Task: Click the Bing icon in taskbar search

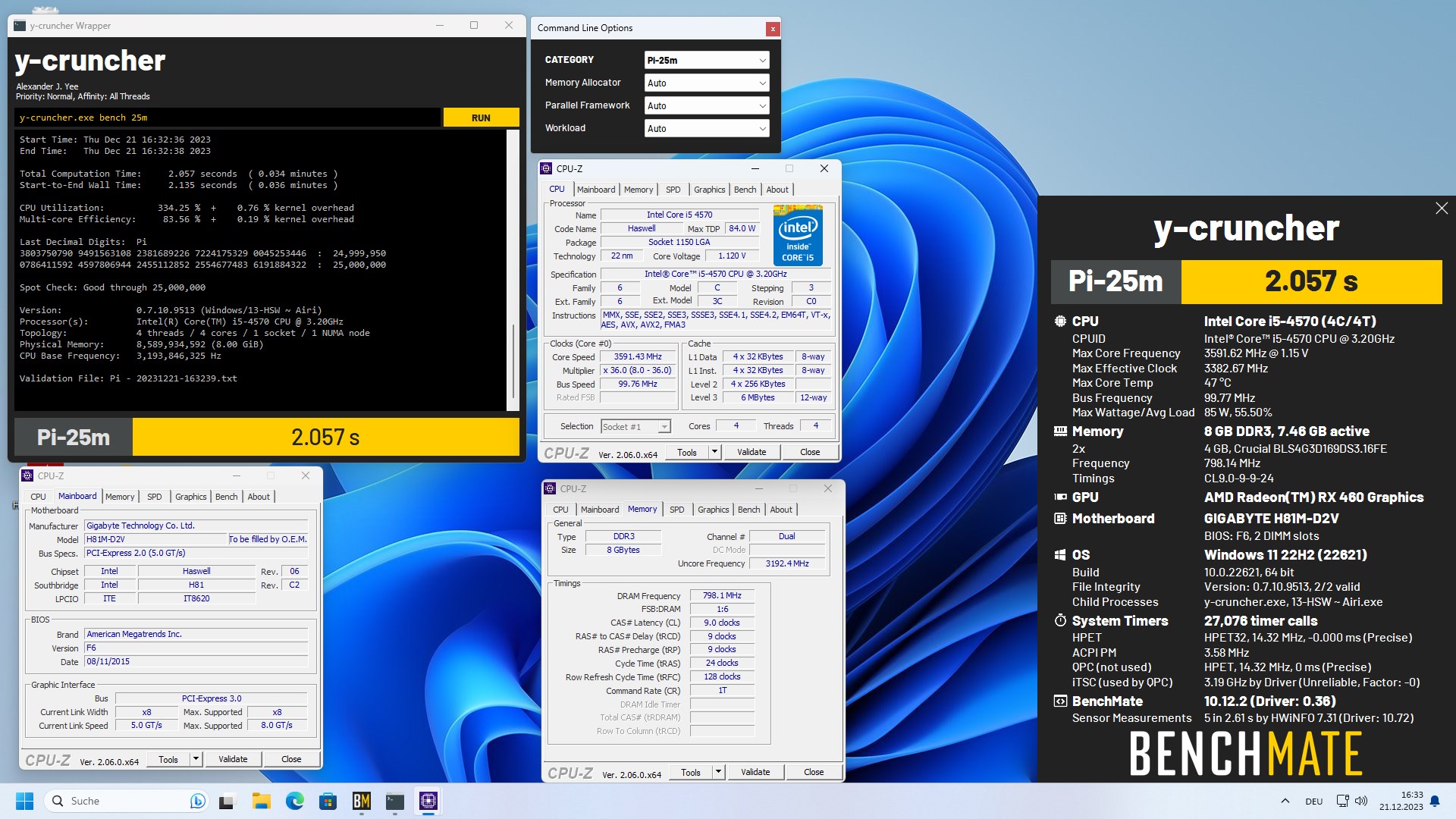Action: [197, 801]
